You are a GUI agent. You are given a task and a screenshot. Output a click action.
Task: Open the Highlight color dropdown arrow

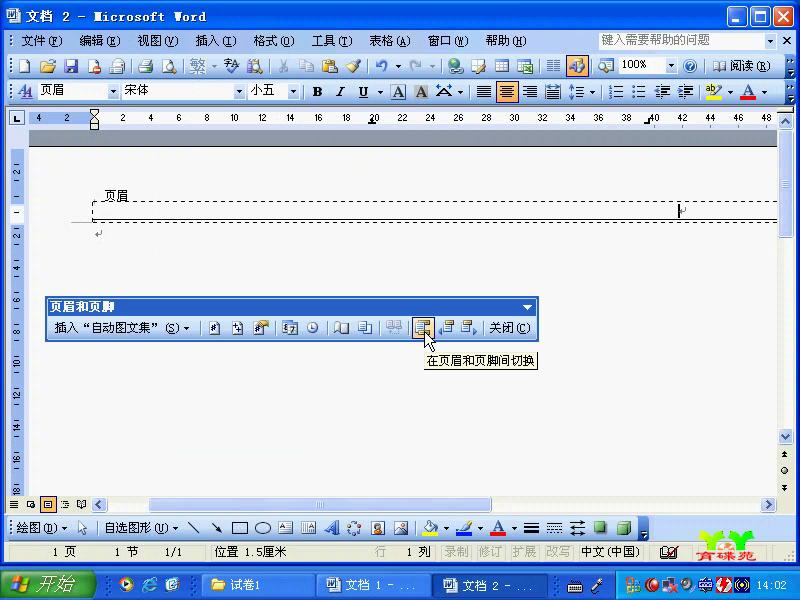pyautogui.click(x=730, y=92)
